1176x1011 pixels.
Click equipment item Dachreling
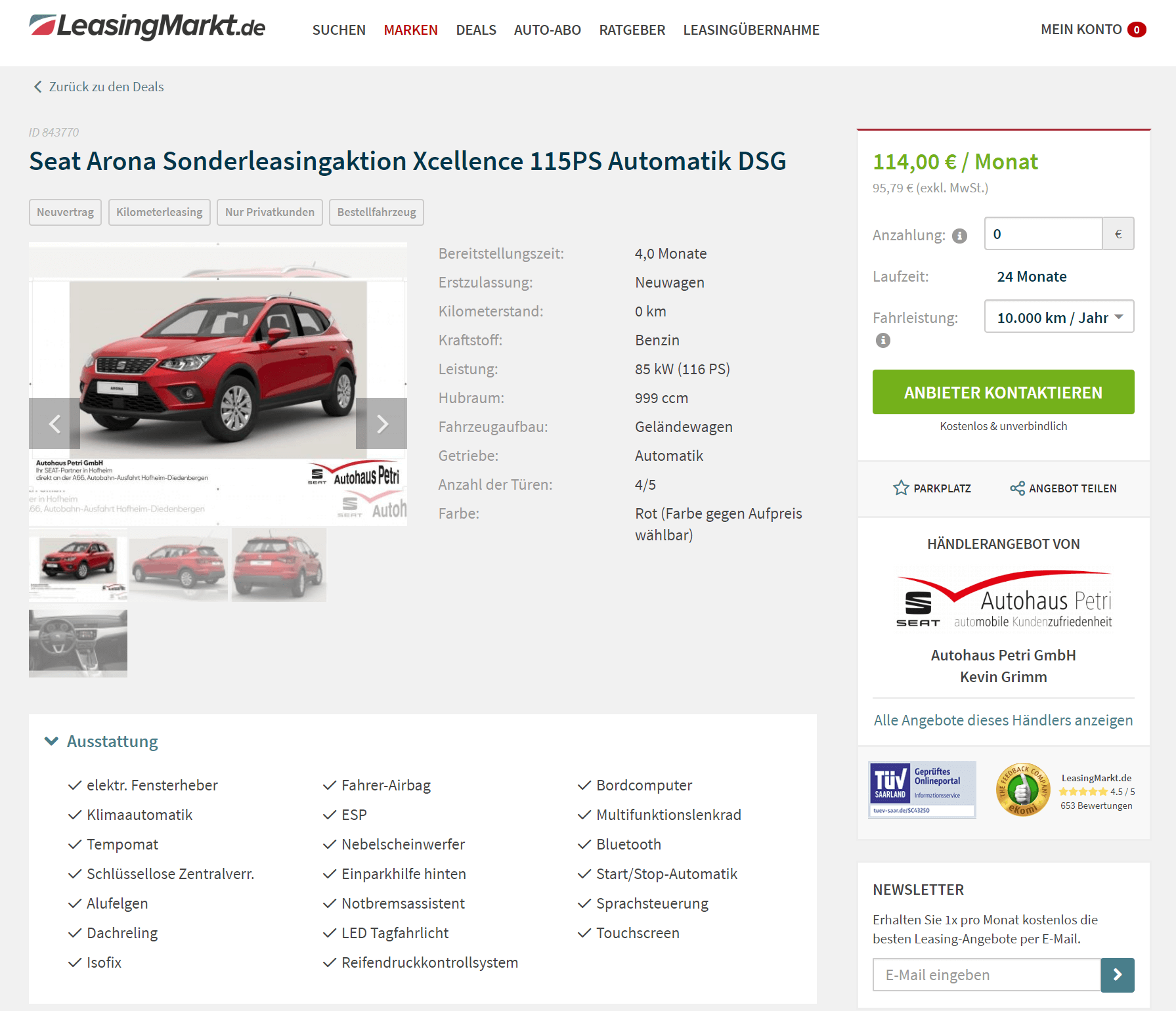pos(122,933)
